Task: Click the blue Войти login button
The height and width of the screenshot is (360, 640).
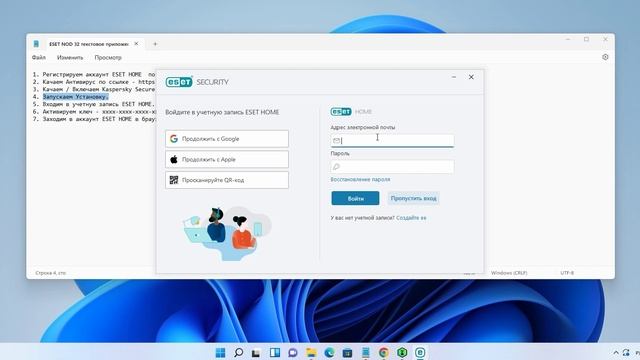Action: click(x=355, y=198)
